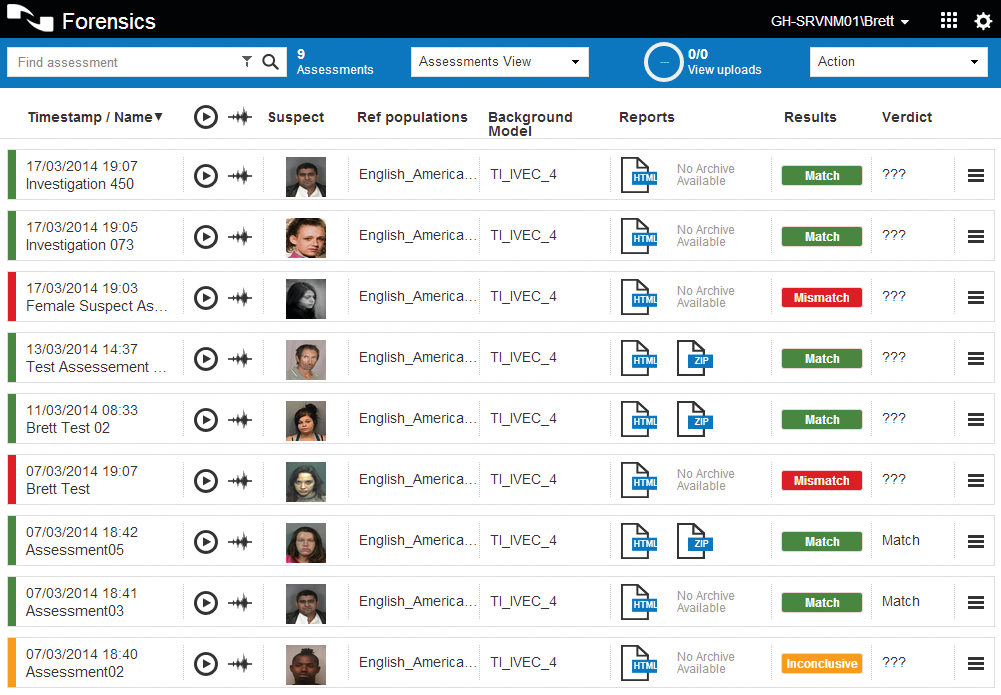Expand the Action dropdown
This screenshot has width=1001, height=695.
coord(897,61)
